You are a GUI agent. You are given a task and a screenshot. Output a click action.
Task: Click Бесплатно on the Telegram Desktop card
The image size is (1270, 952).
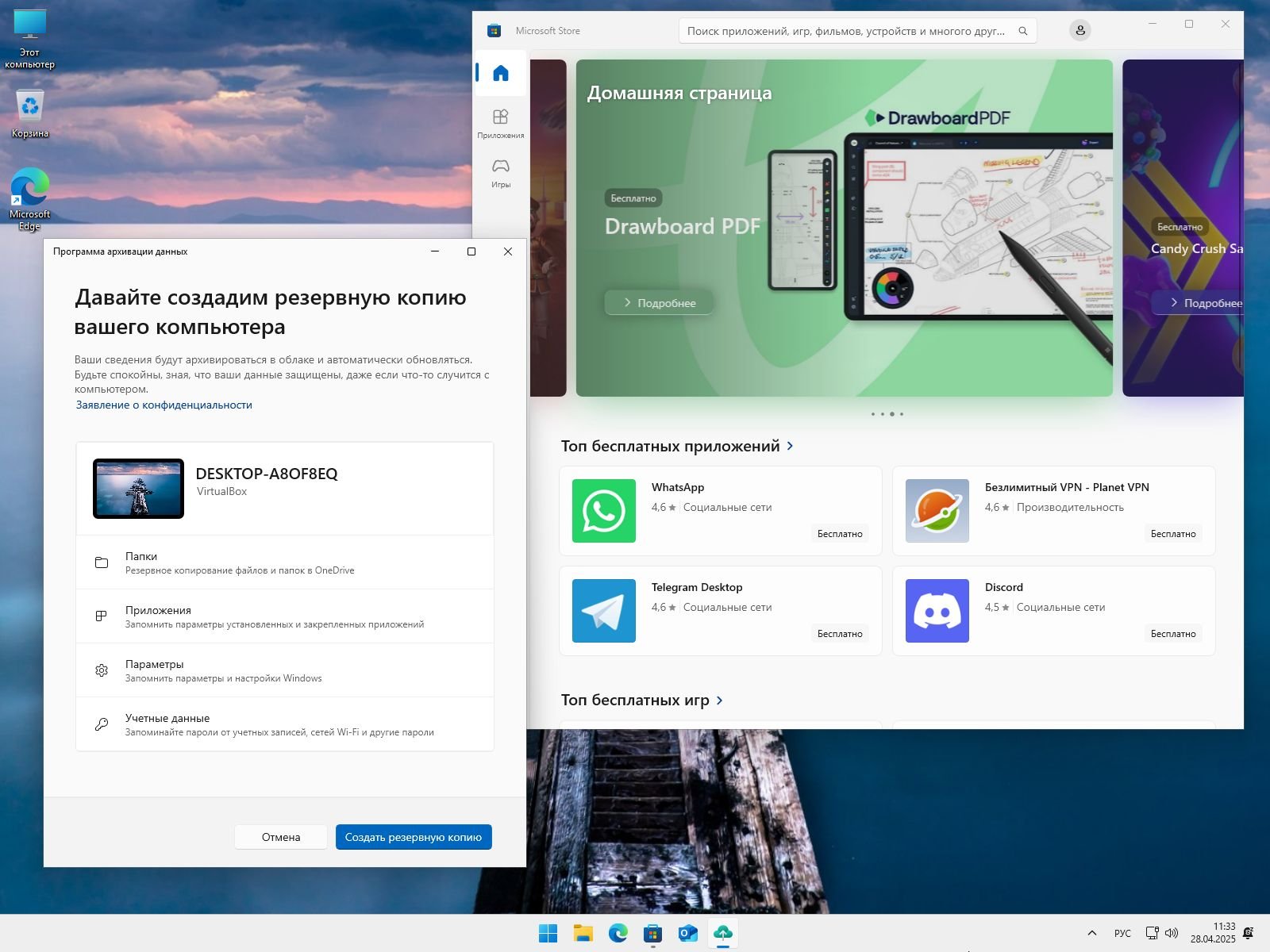point(840,634)
